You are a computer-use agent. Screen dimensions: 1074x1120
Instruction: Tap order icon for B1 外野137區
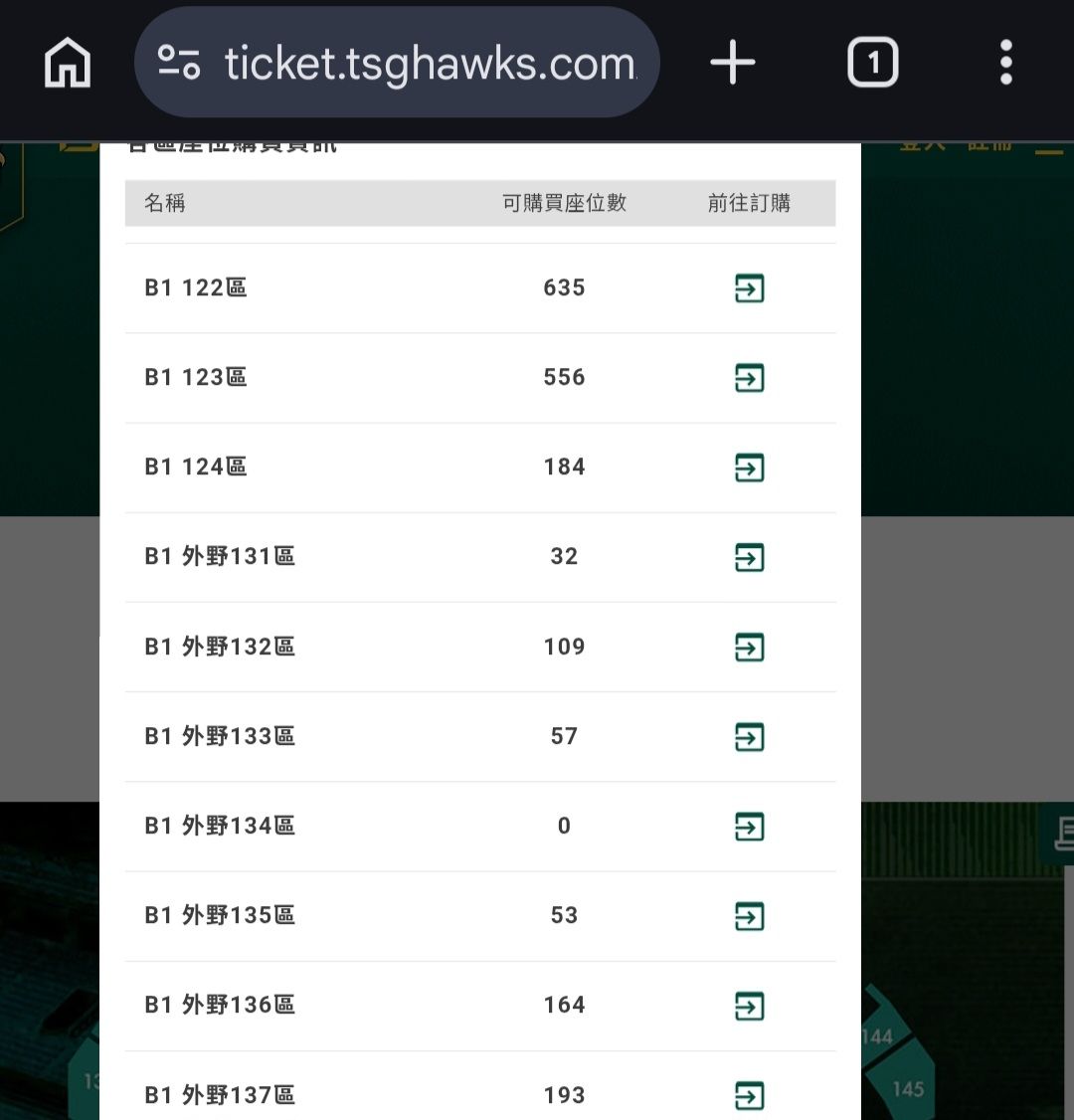(749, 1095)
